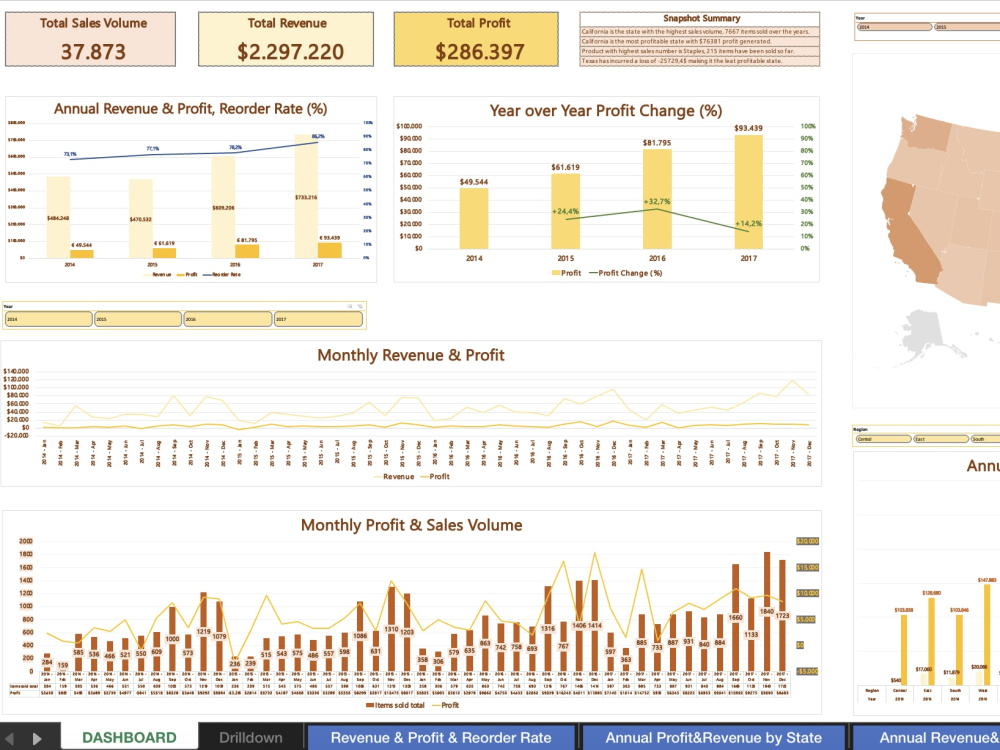Click the Snapshot Summary heading
The width and height of the screenshot is (1000, 750).
coord(702,18)
